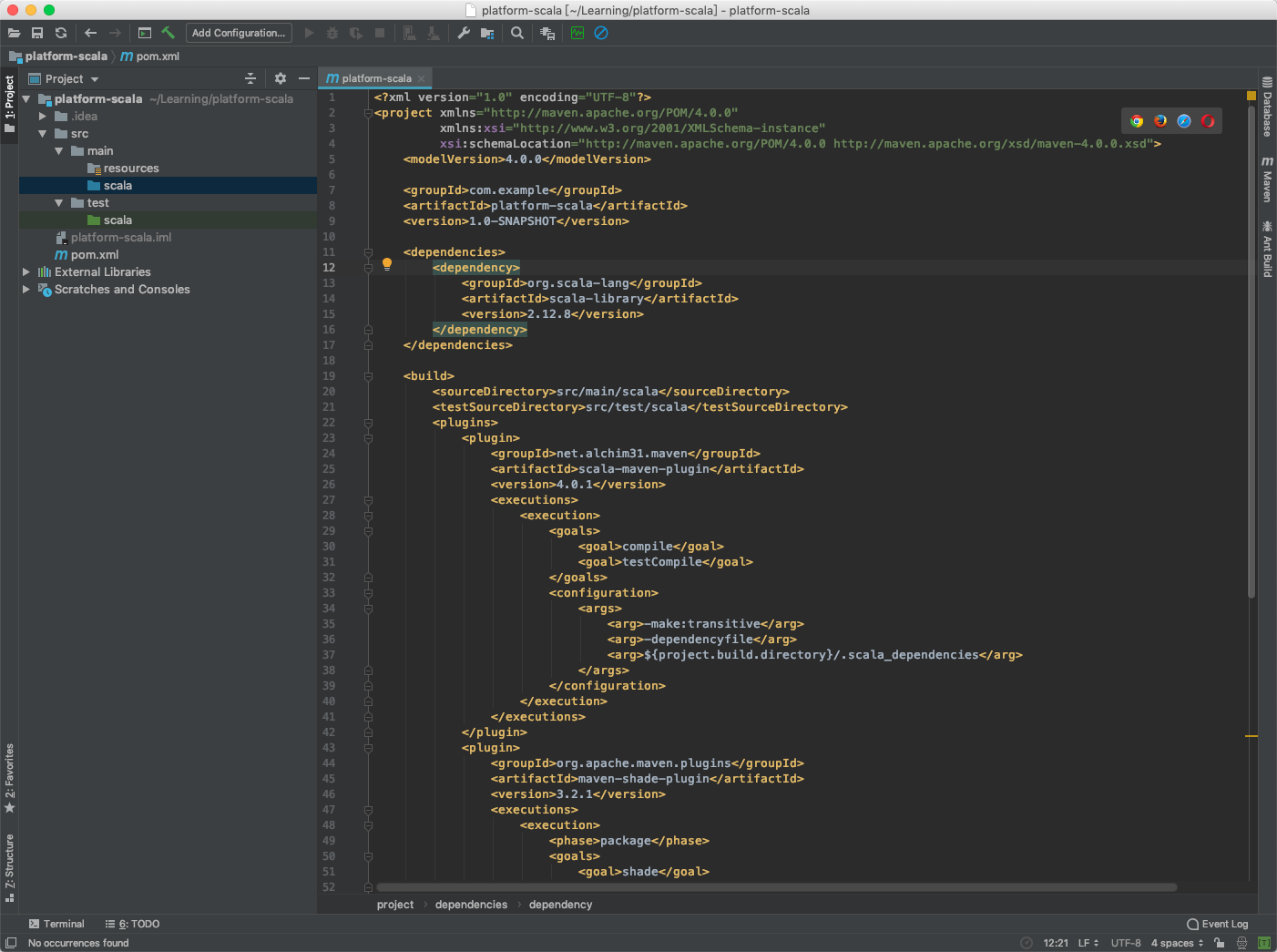The width and height of the screenshot is (1277, 952).
Task: Open the Favorites side tab
Action: (9, 778)
